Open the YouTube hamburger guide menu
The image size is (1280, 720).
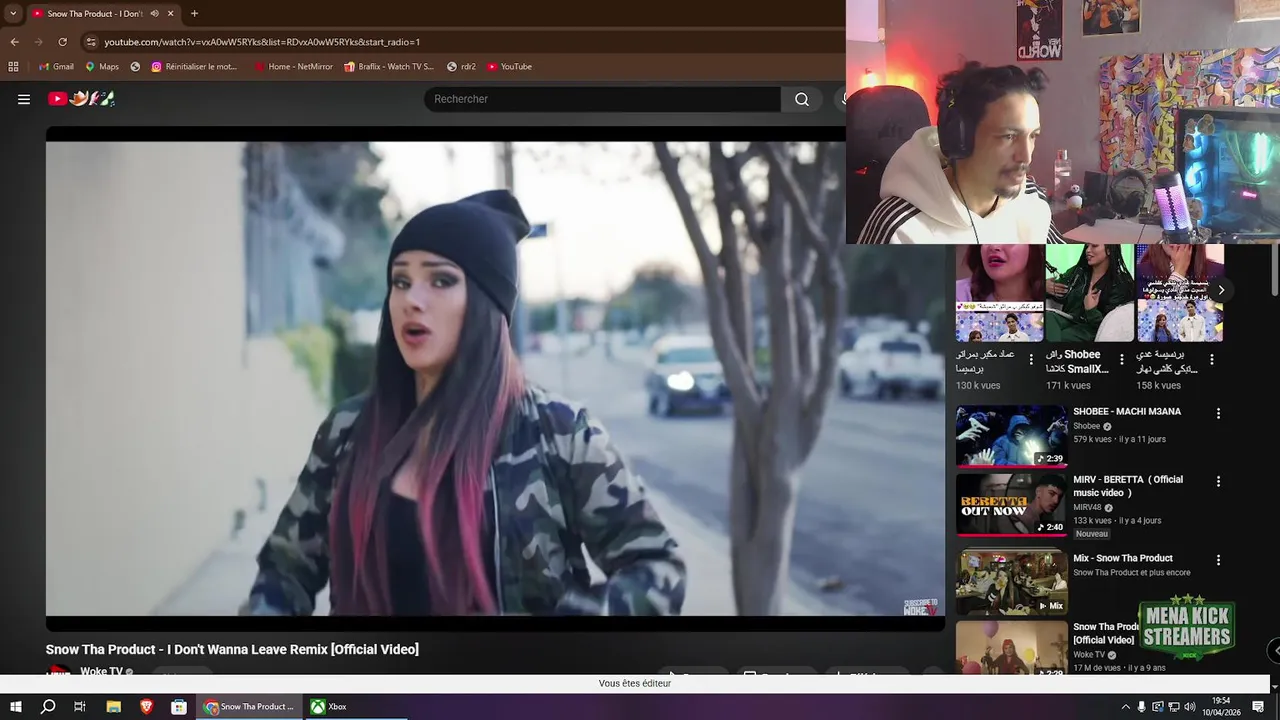(24, 99)
